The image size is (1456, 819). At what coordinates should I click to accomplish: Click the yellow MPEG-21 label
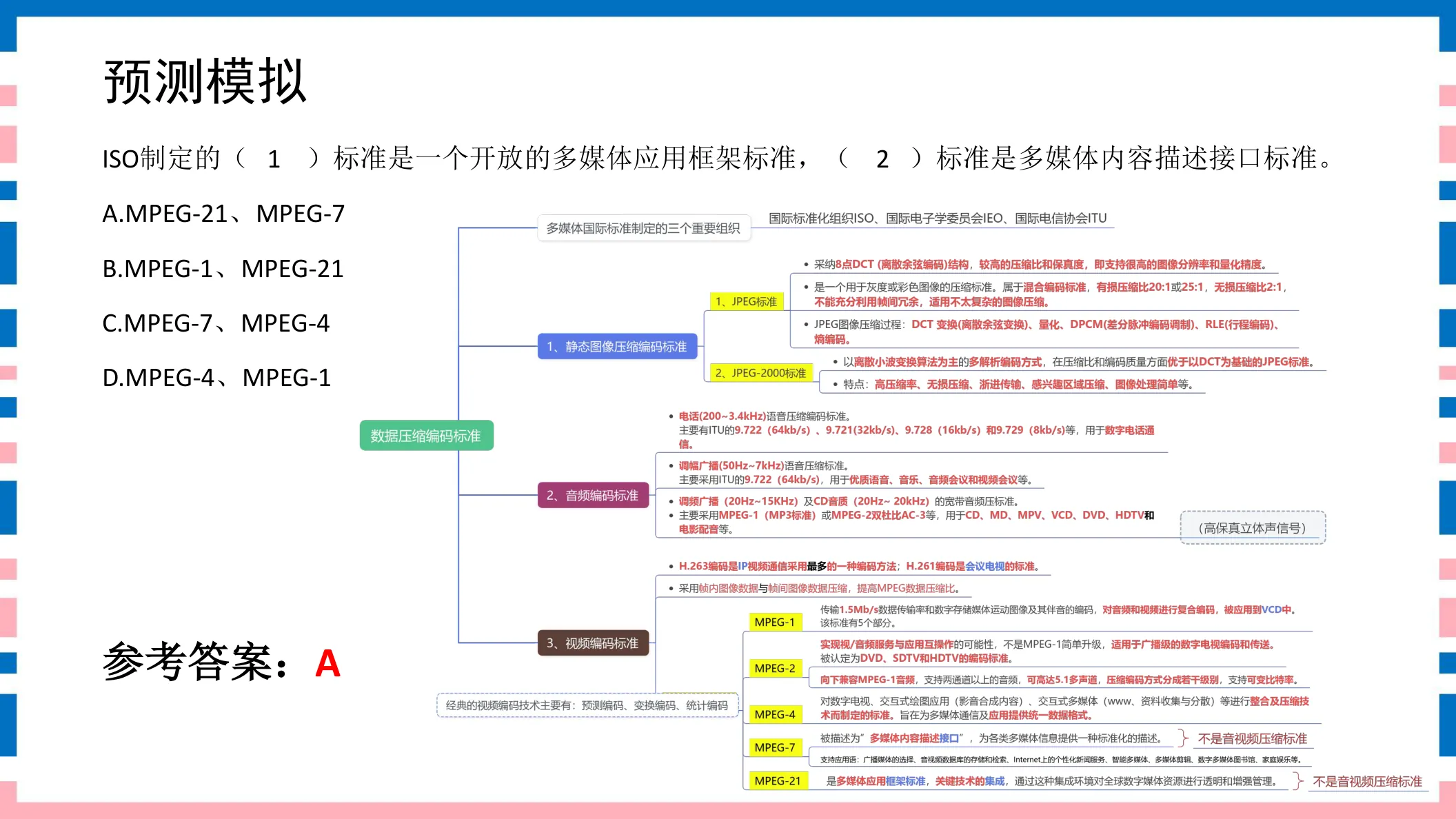click(778, 780)
